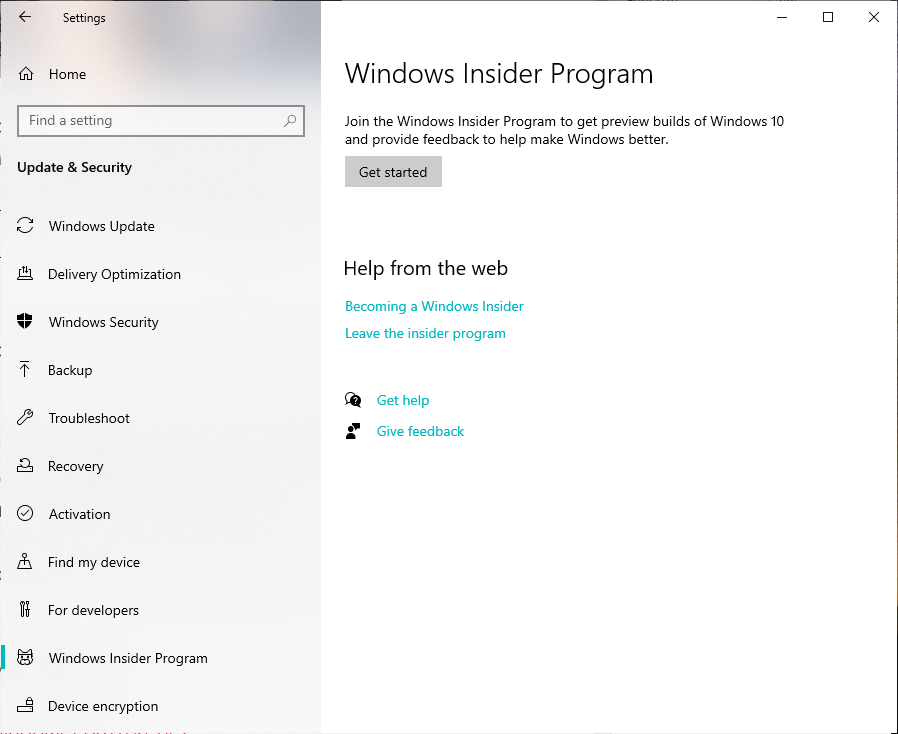Click the Backup arrow icon
Viewport: 898px width, 734px height.
26,370
